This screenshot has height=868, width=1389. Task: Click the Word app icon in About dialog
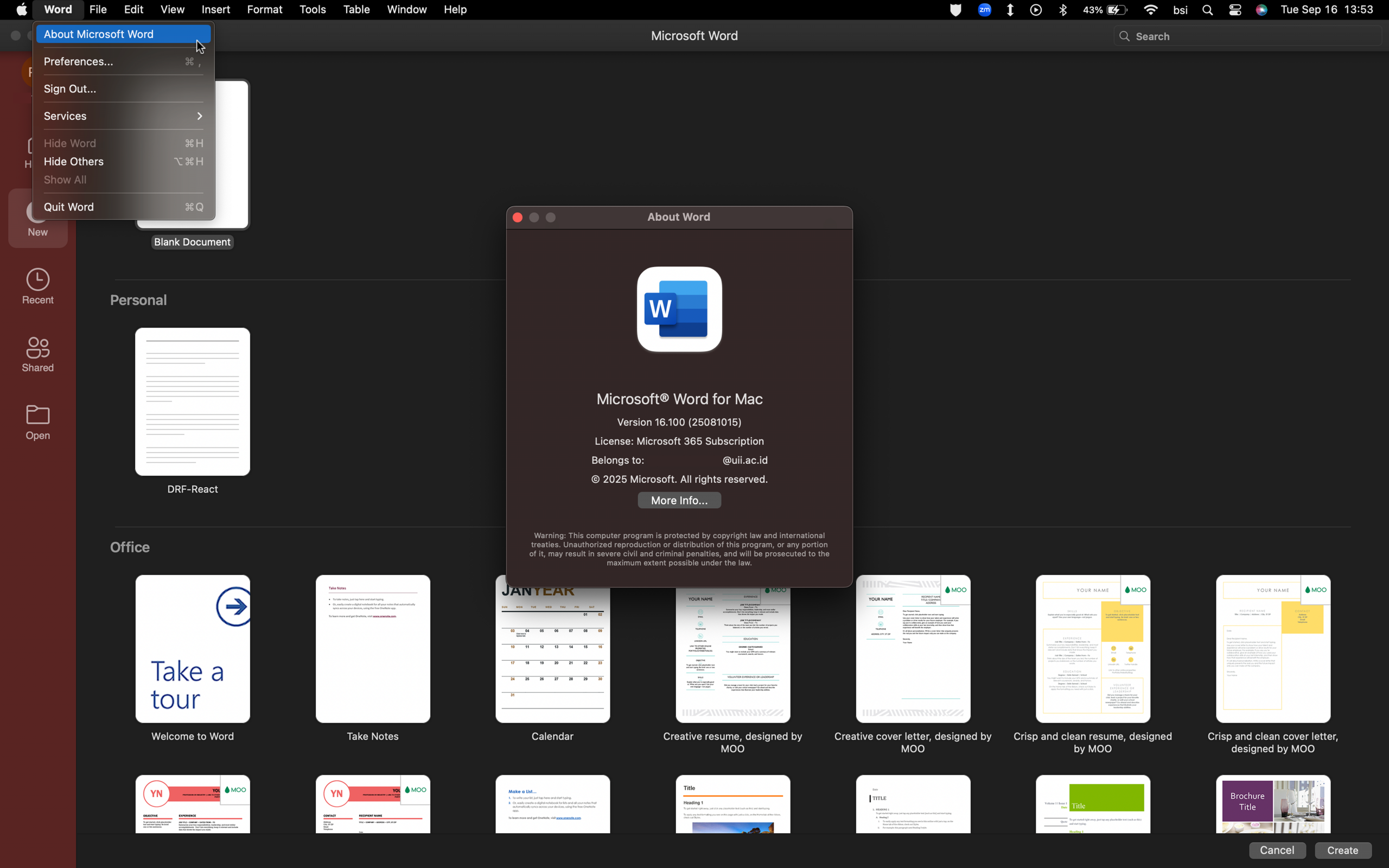679,309
